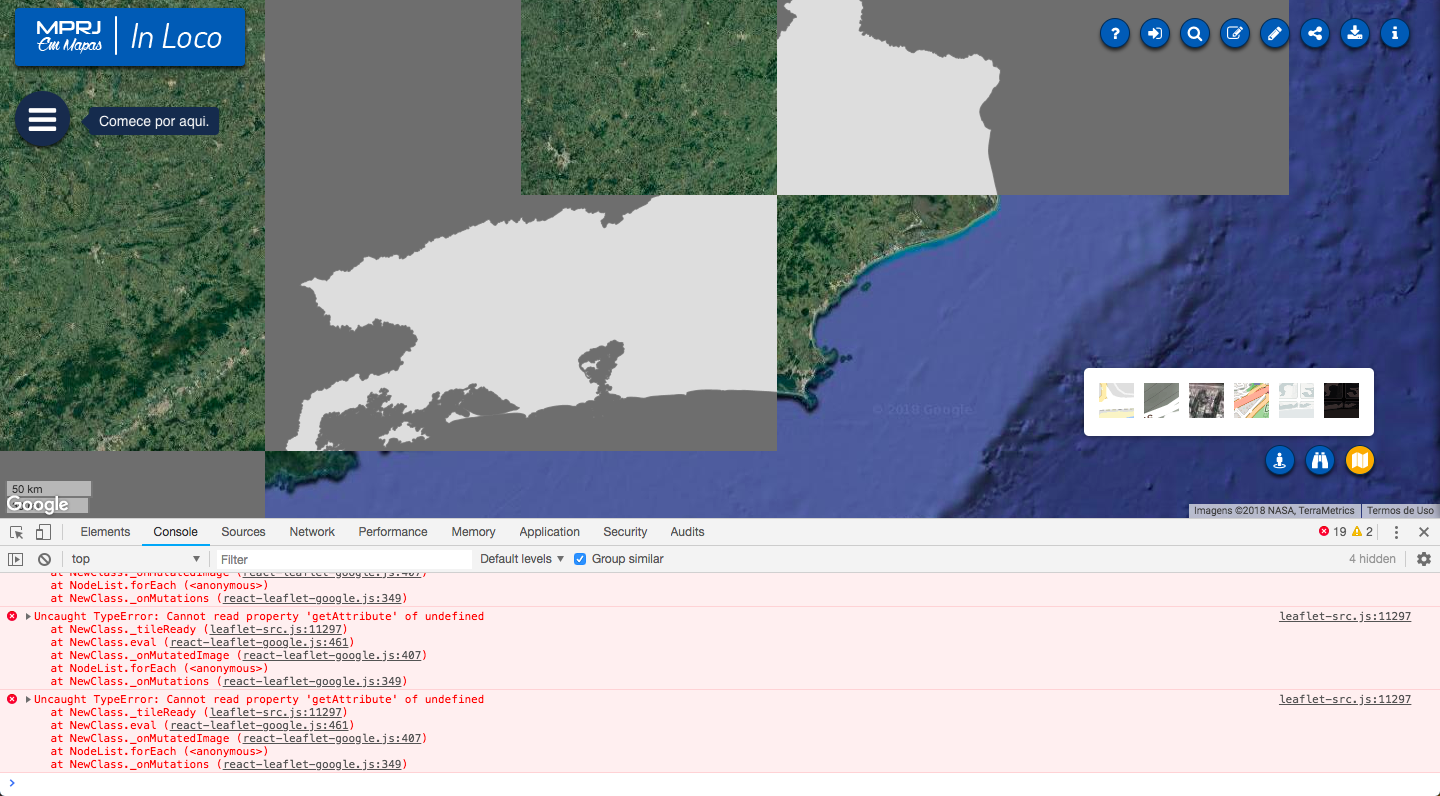The image size is (1440, 796).
Task: Open the hamburger main menu
Action: [x=42, y=119]
